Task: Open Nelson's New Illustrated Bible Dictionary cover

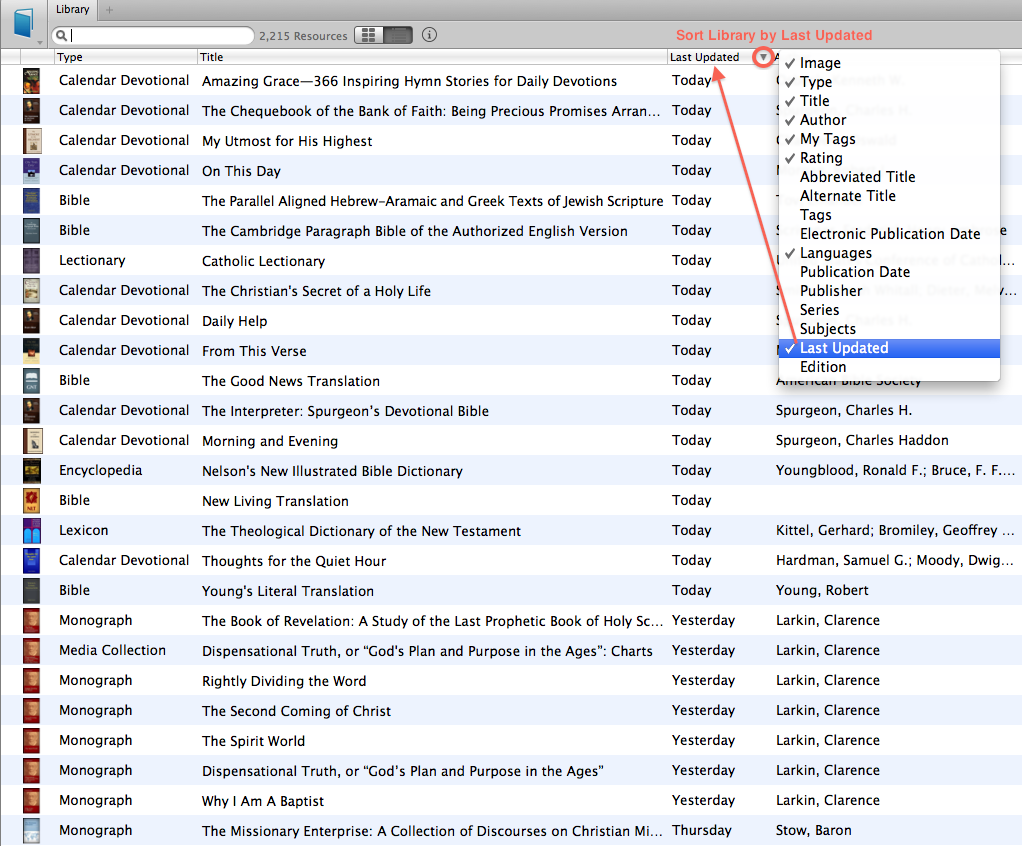Action: tap(31, 471)
